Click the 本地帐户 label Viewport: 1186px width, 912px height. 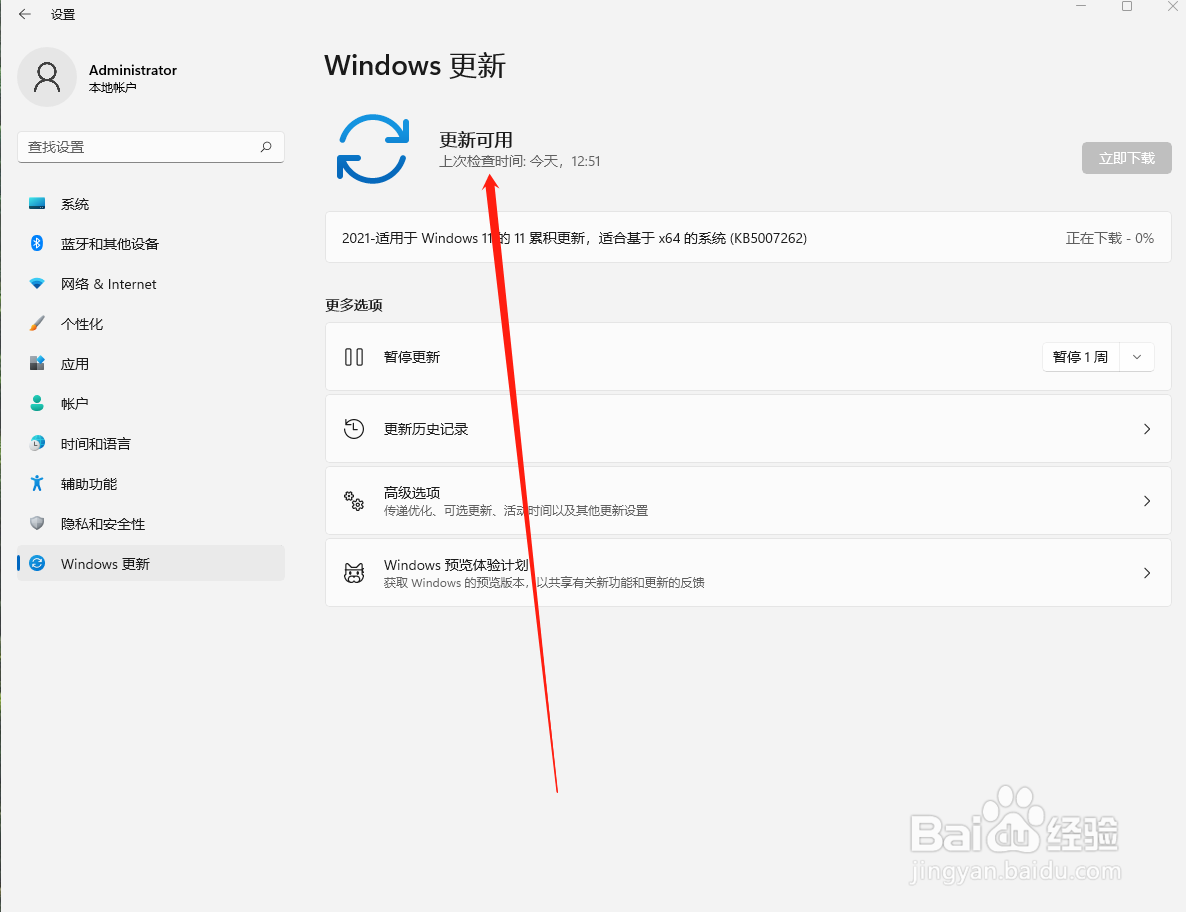click(x=113, y=88)
